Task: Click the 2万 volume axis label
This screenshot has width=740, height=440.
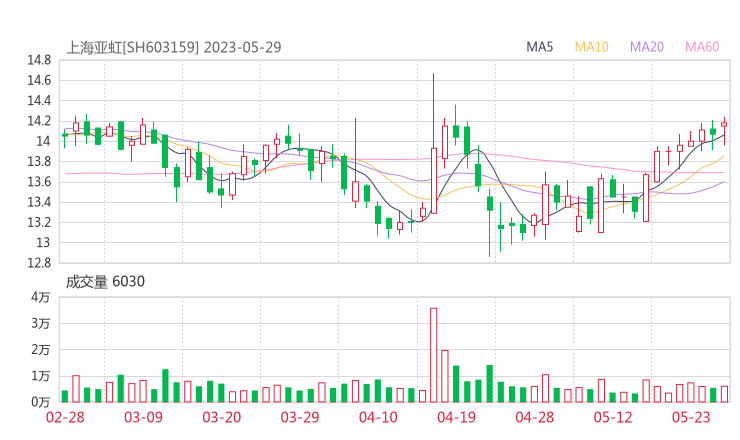Action: 41,350
